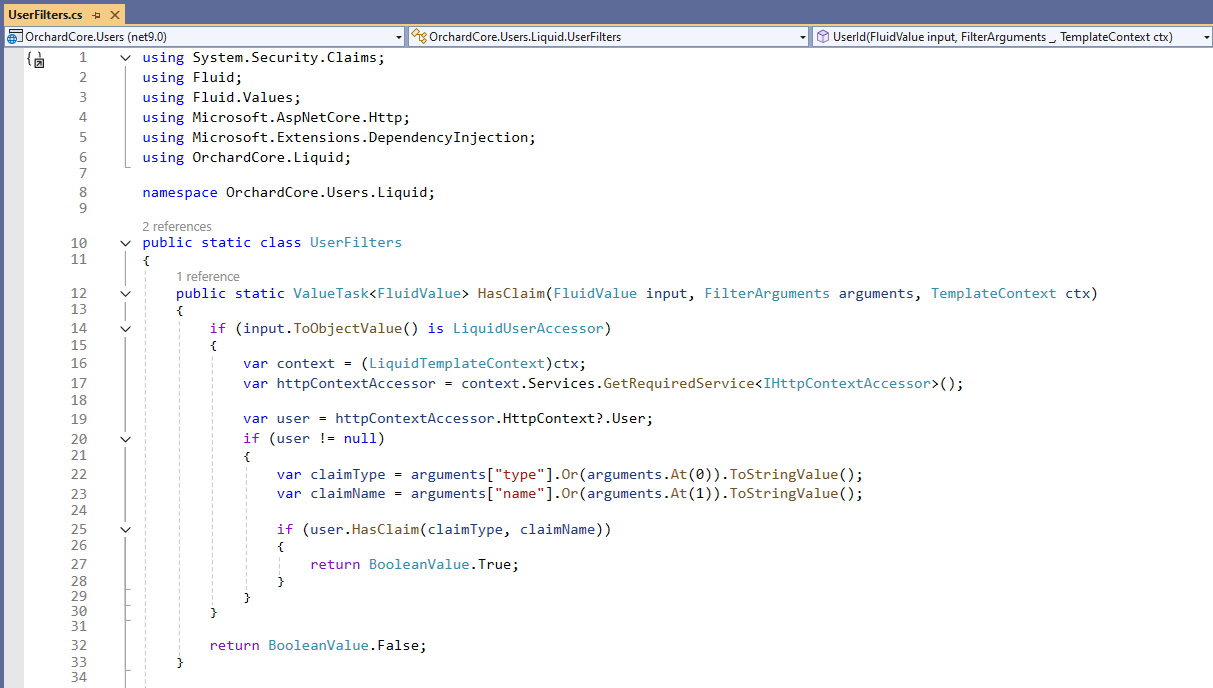Screen dimensions: 1213x688
Task: Click line number 8 in the gutter
Action: [x=83, y=192]
